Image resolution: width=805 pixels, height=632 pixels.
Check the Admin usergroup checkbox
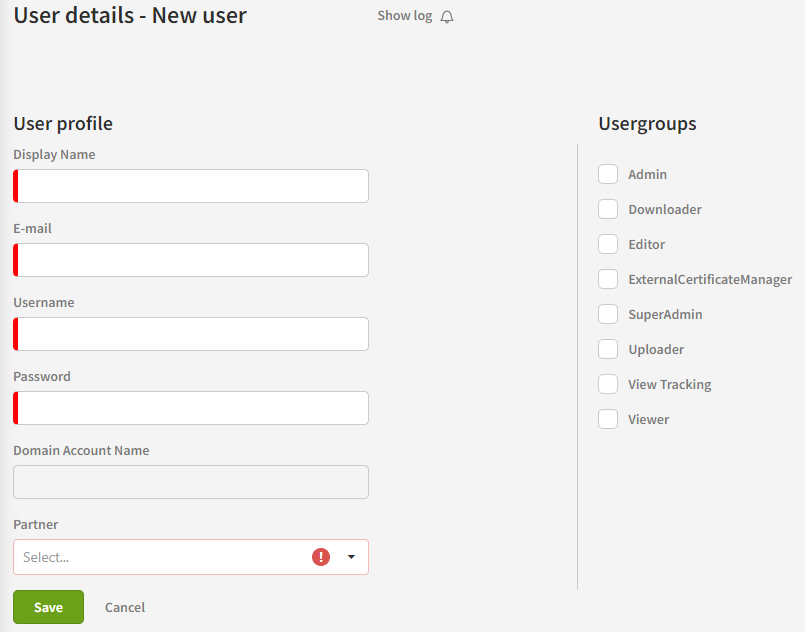(608, 175)
